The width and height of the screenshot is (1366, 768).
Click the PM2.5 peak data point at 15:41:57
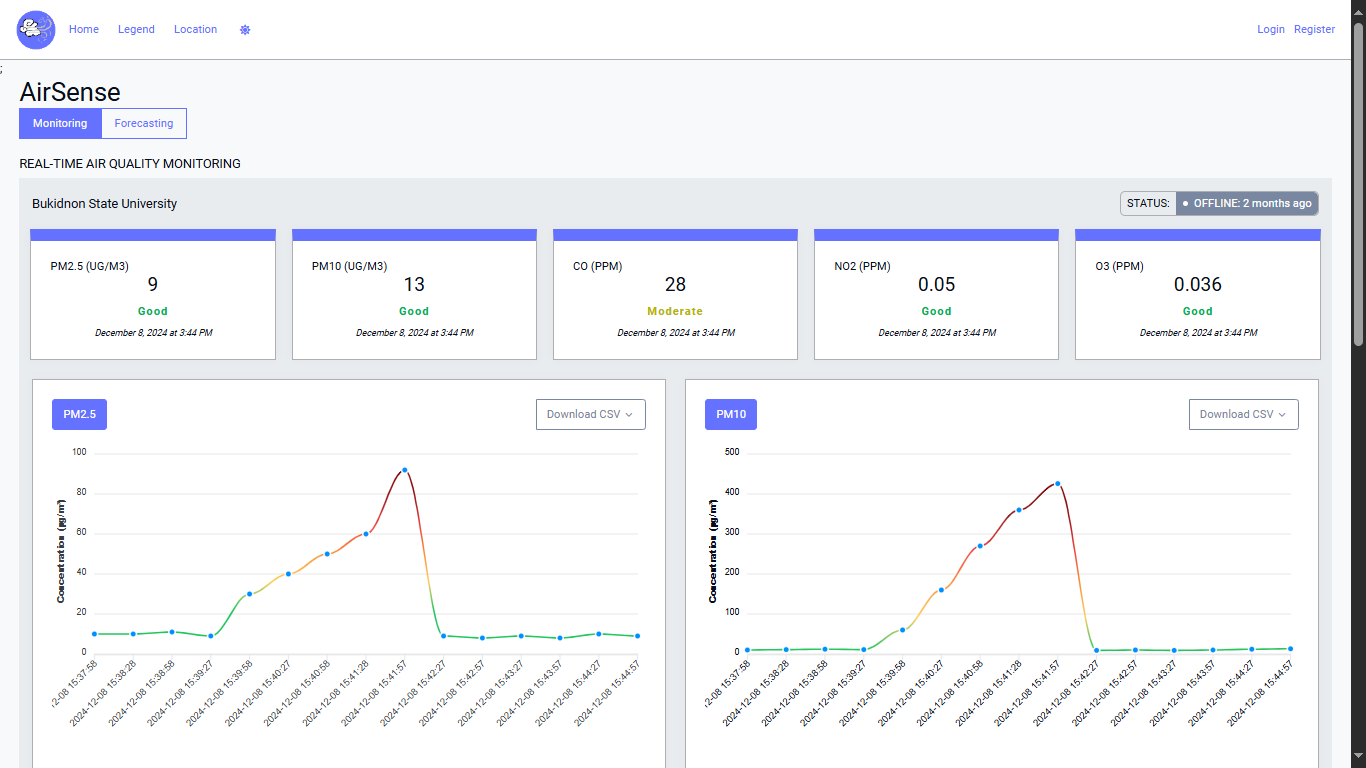click(x=404, y=470)
